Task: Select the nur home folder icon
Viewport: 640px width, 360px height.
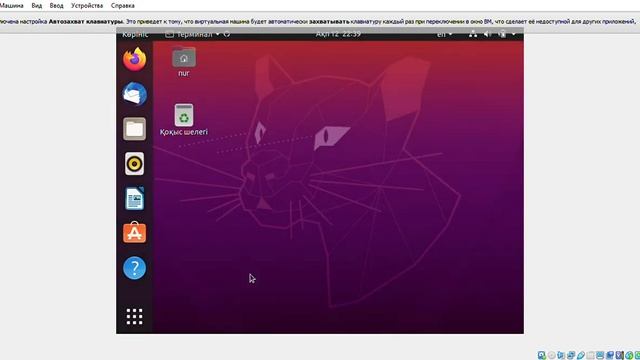Action: [184, 57]
